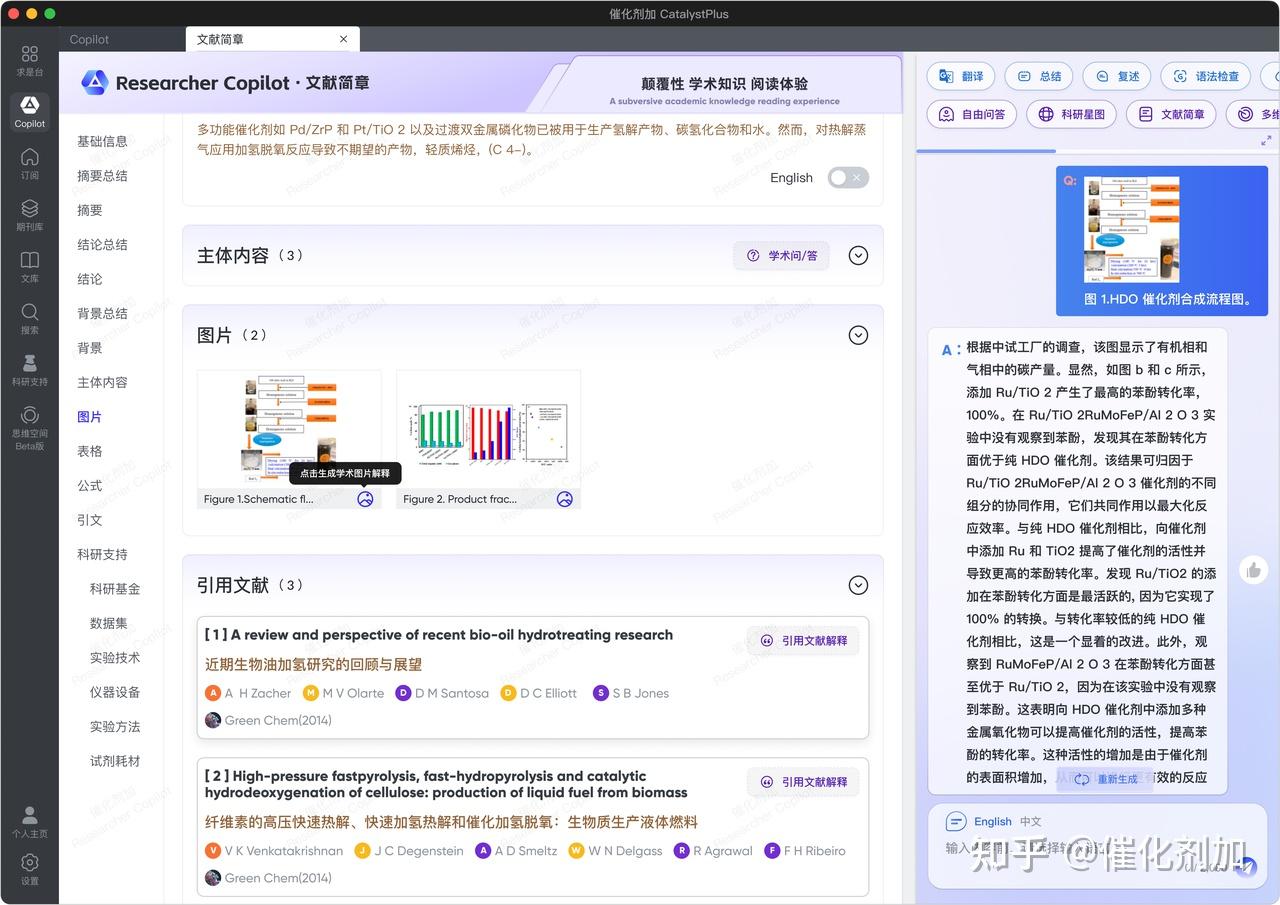Open the 文库 document library icon
This screenshot has width=1280, height=905.
29,268
